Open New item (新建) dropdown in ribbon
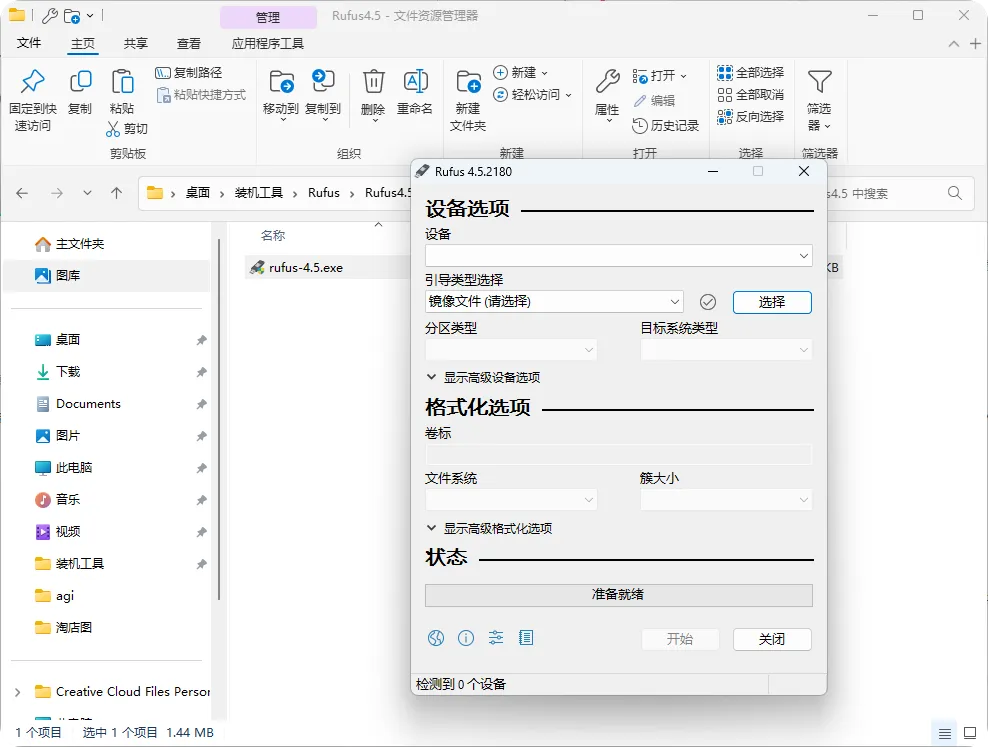 [520, 72]
